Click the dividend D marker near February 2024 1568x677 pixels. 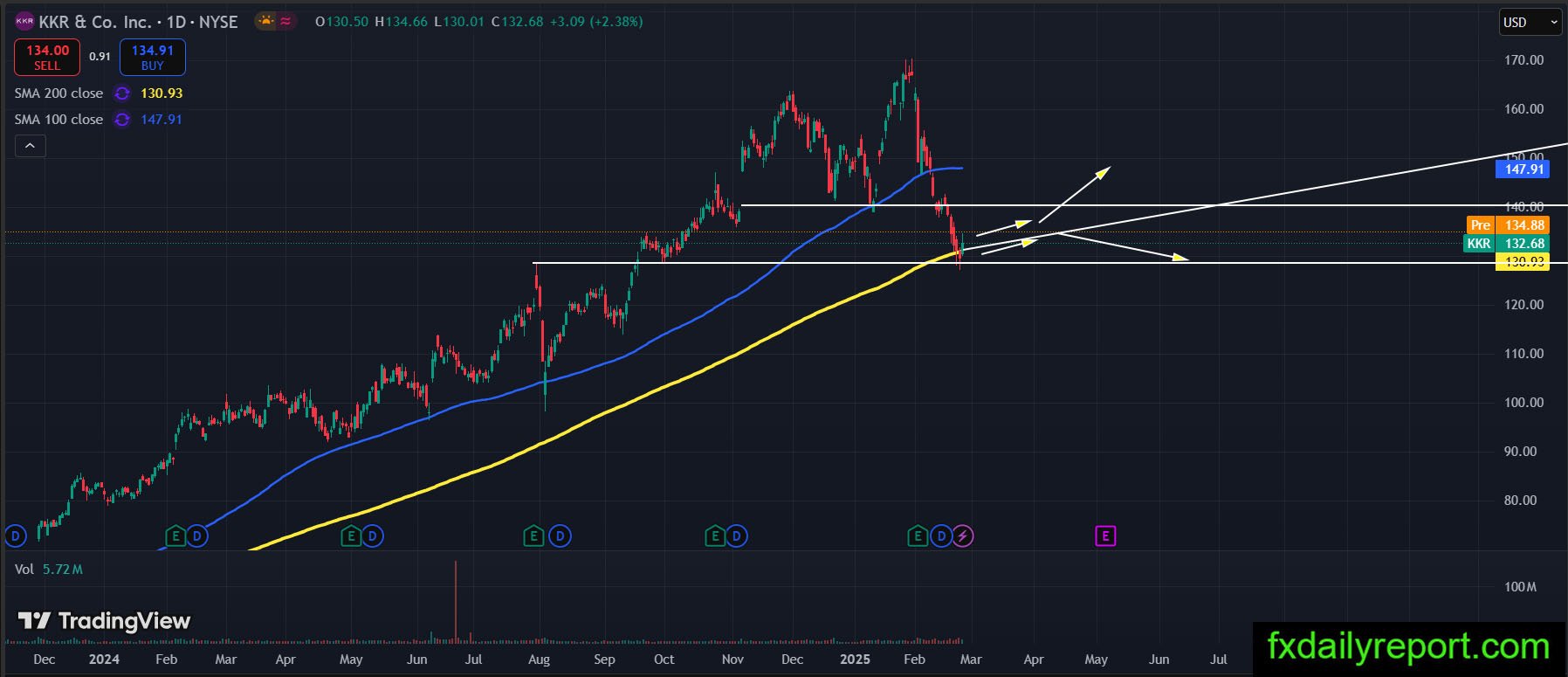197,535
